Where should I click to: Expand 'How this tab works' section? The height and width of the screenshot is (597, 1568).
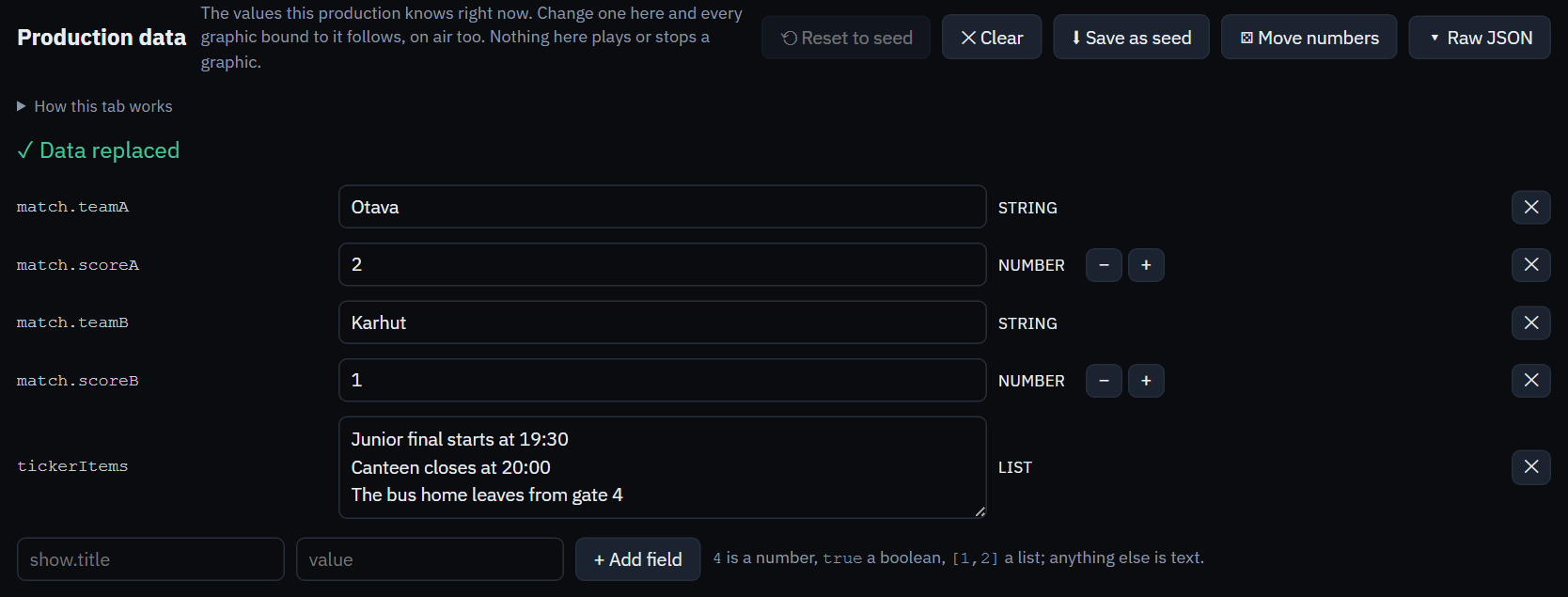(95, 106)
